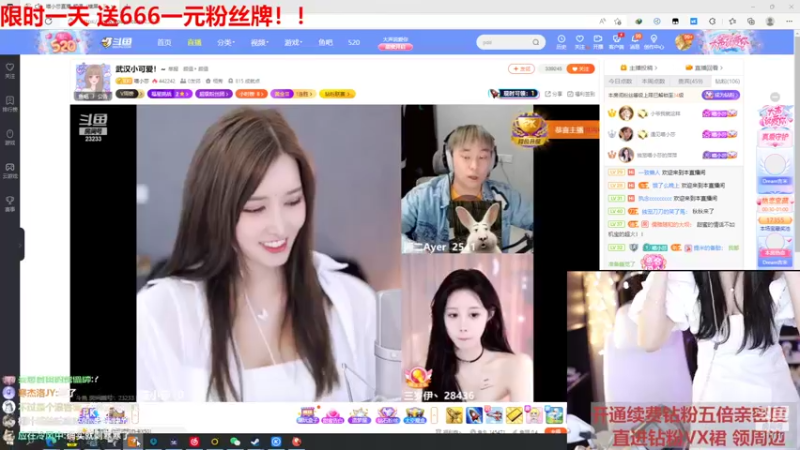
Task: Open WeChat from the taskbar
Action: 235,442
